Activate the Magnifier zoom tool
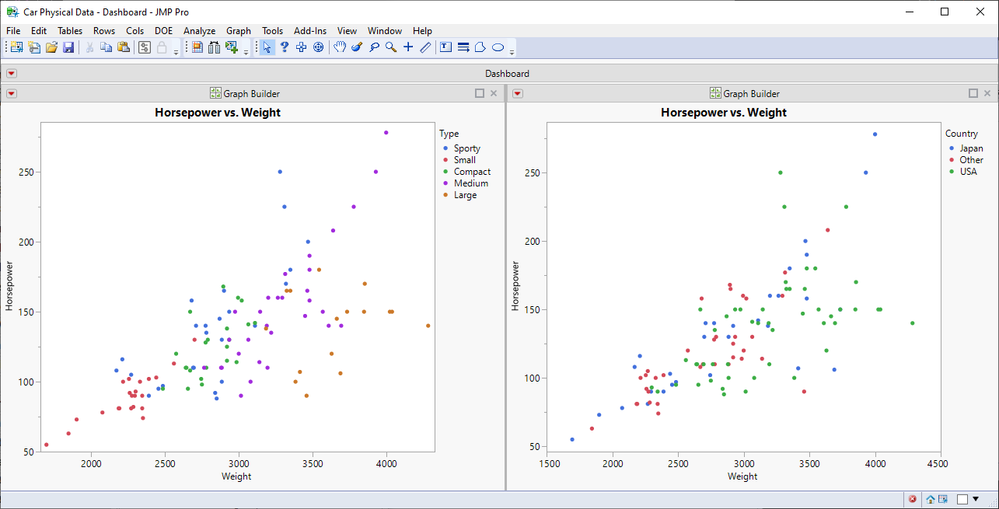Image resolution: width=999 pixels, height=509 pixels. click(391, 47)
